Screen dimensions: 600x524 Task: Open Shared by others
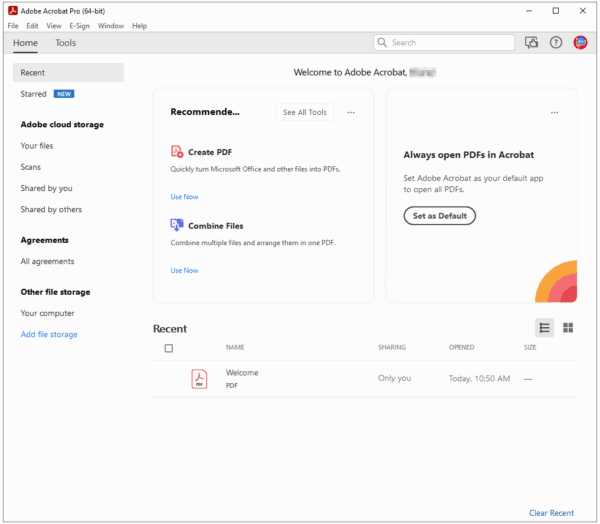[x=51, y=209]
